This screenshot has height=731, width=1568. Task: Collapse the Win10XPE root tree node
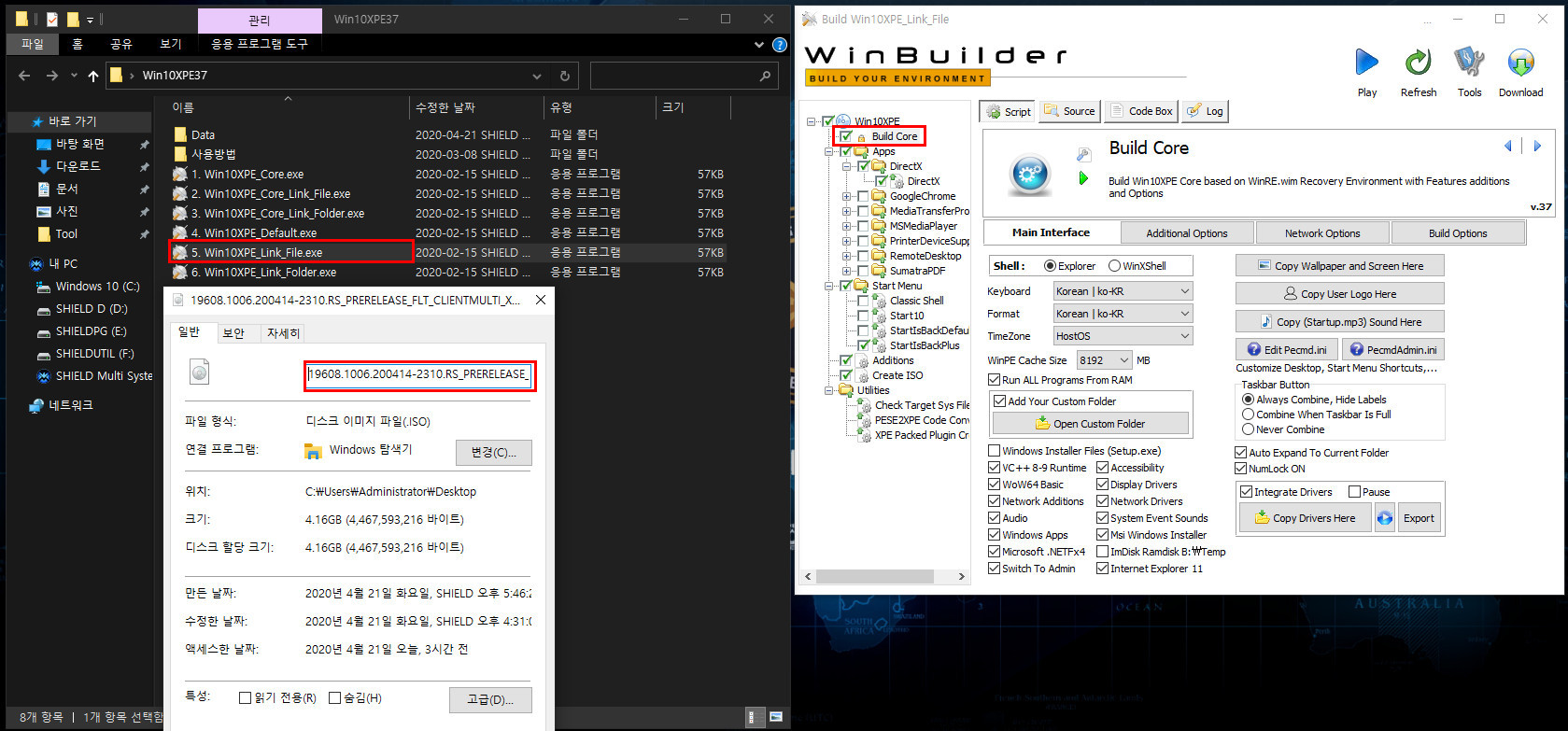pos(812,121)
